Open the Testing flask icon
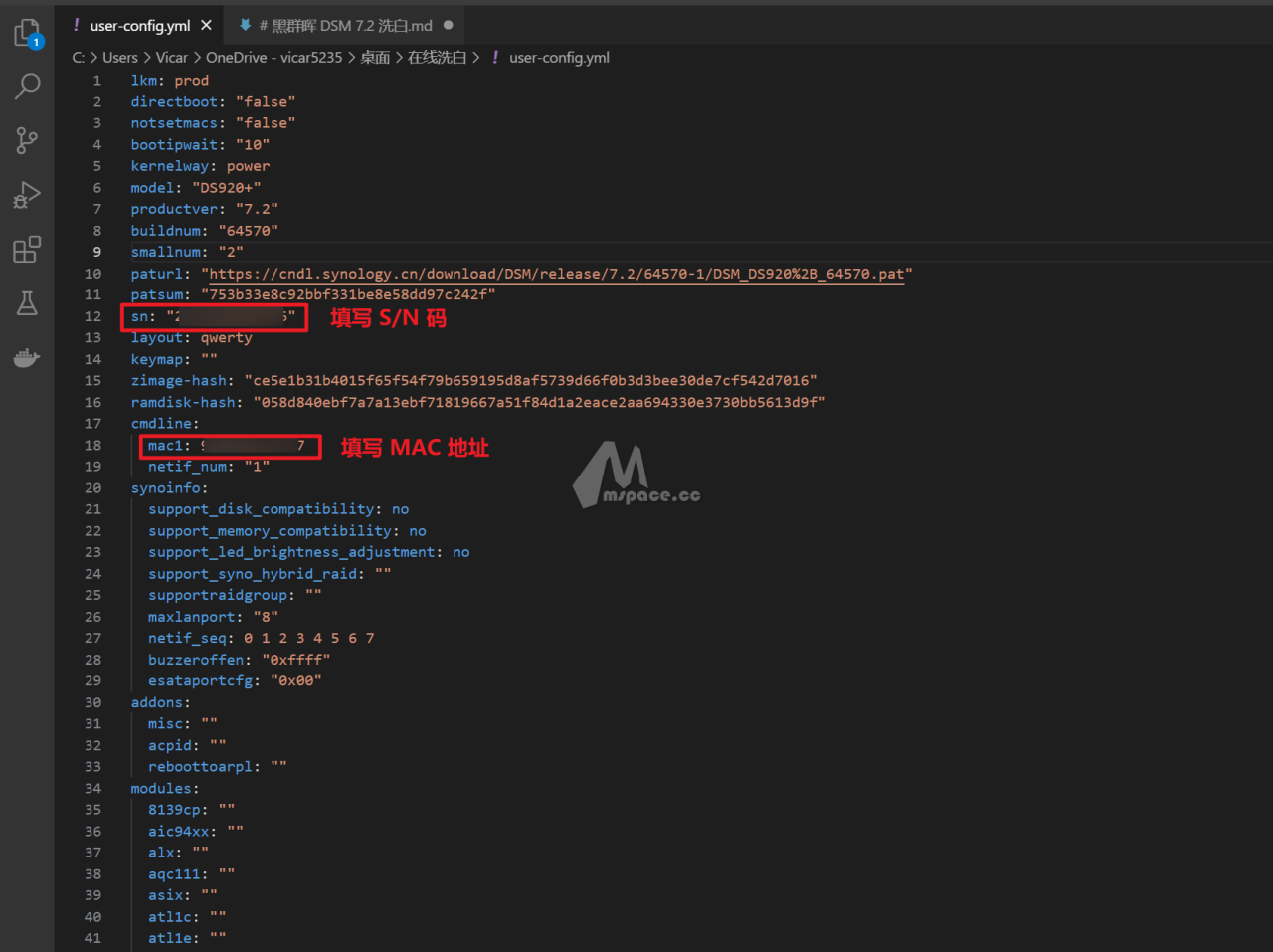 coord(27,303)
